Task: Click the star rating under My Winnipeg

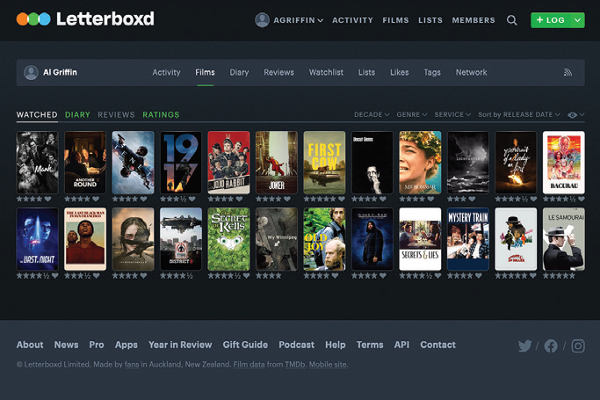Action: point(268,276)
